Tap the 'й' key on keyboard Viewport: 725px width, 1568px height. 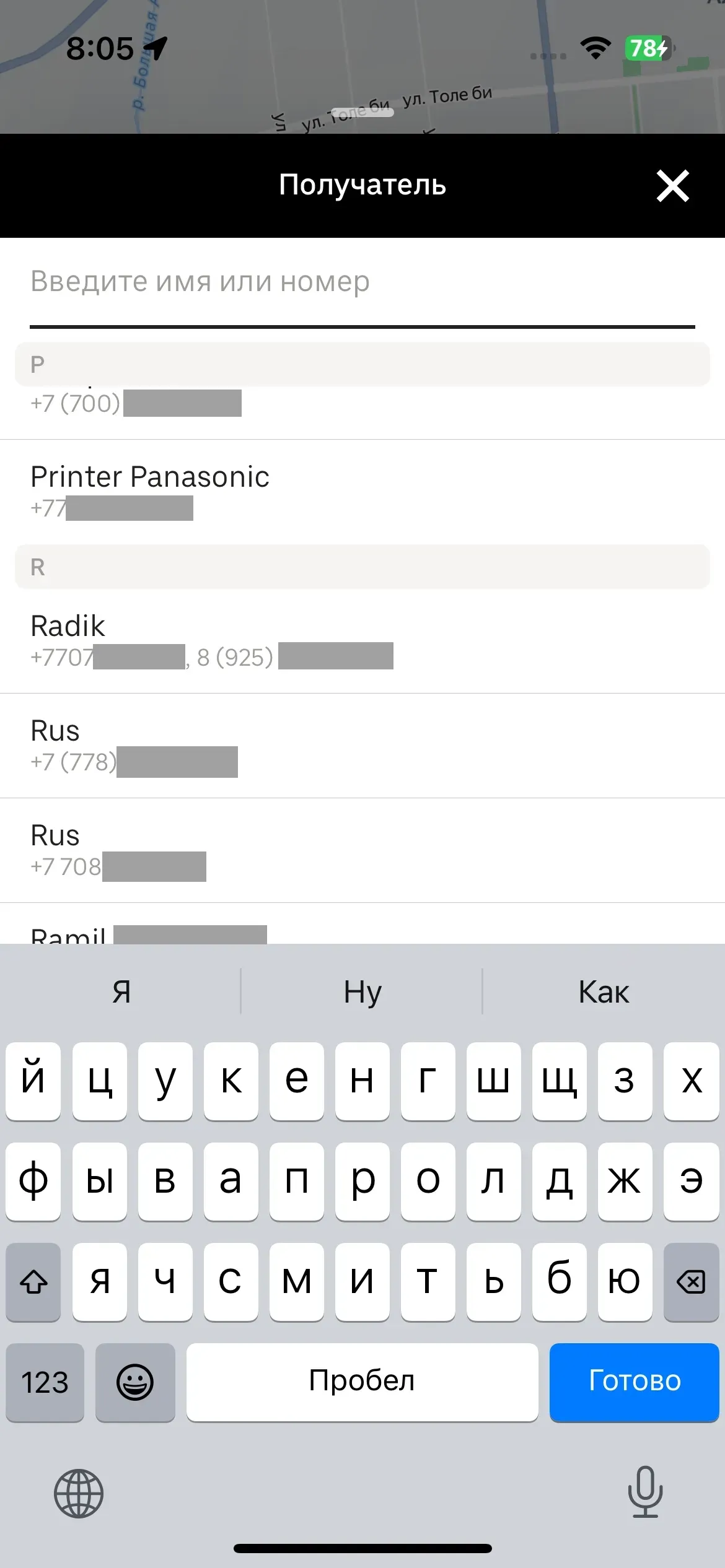[33, 1081]
